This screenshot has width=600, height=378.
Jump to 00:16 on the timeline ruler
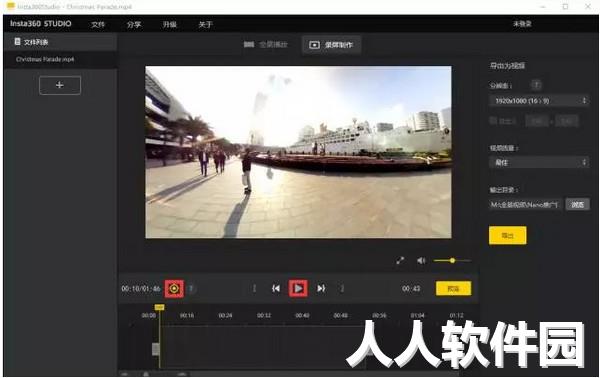[187, 316]
